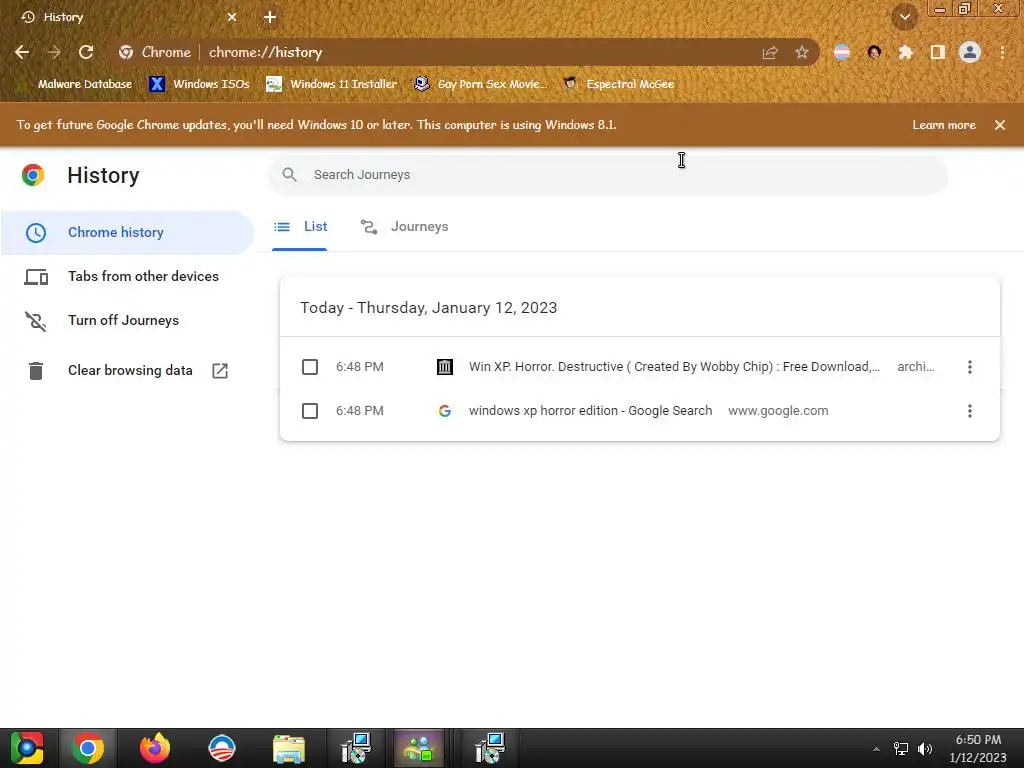Close the History tab
The width and height of the screenshot is (1024, 768).
click(232, 17)
